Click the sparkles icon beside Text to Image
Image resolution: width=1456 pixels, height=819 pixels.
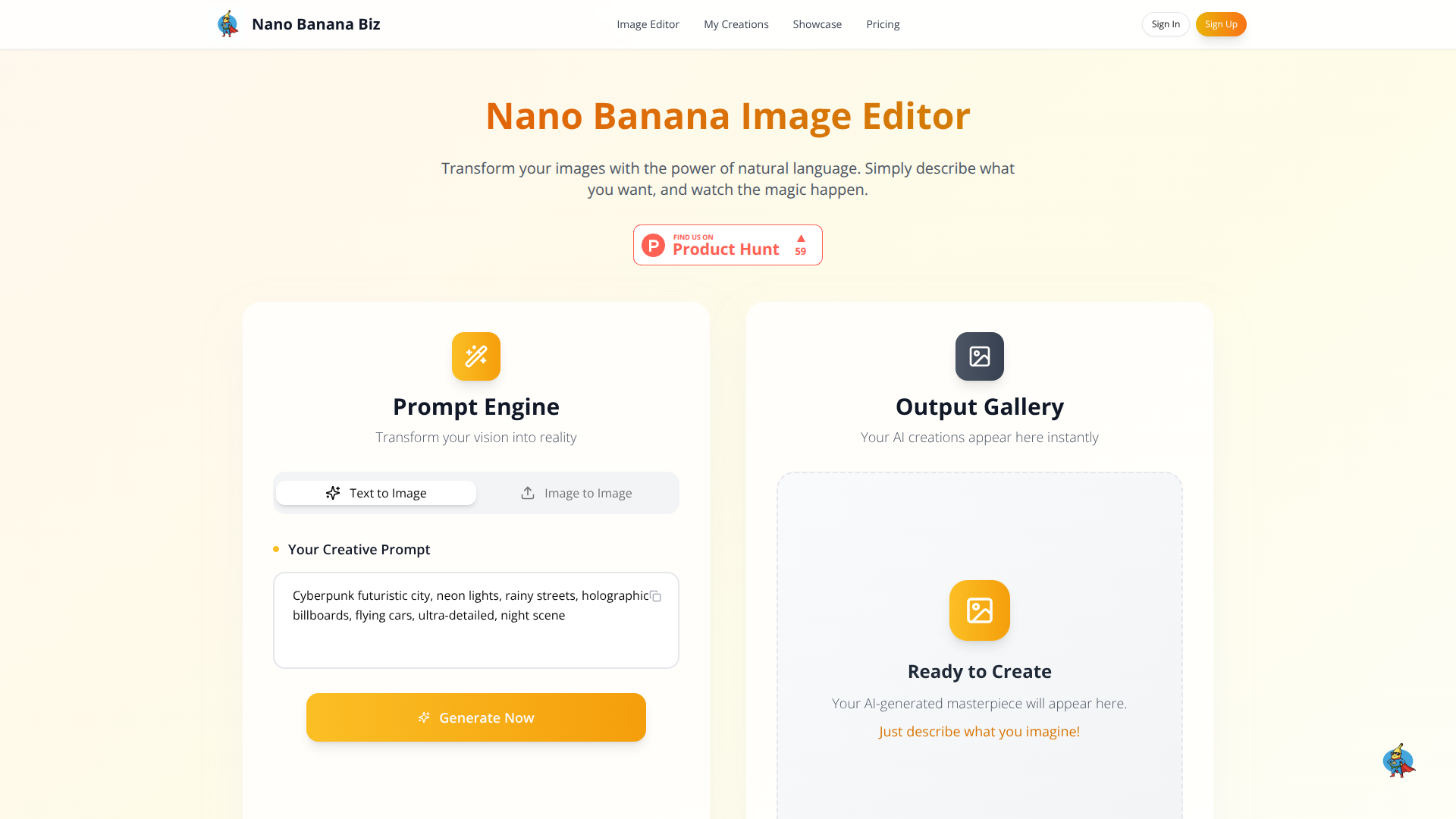click(x=333, y=492)
